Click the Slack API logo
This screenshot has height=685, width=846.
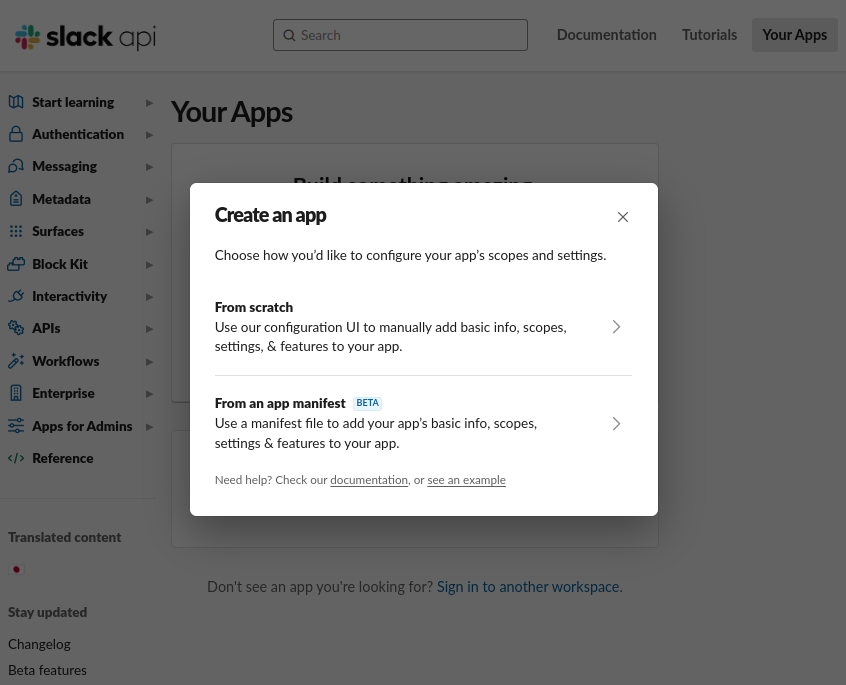click(85, 36)
